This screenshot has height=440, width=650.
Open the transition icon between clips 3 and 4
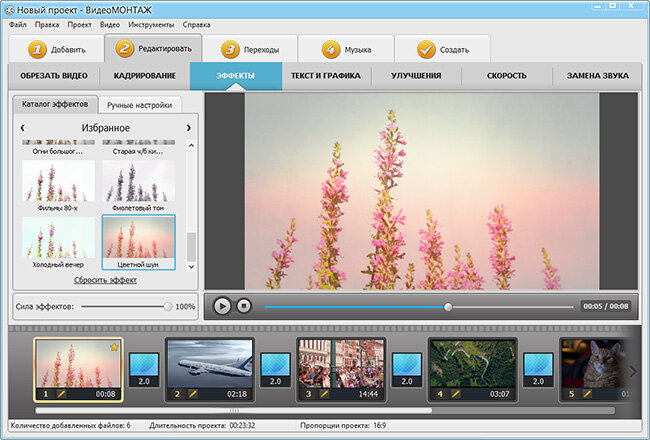coord(407,370)
